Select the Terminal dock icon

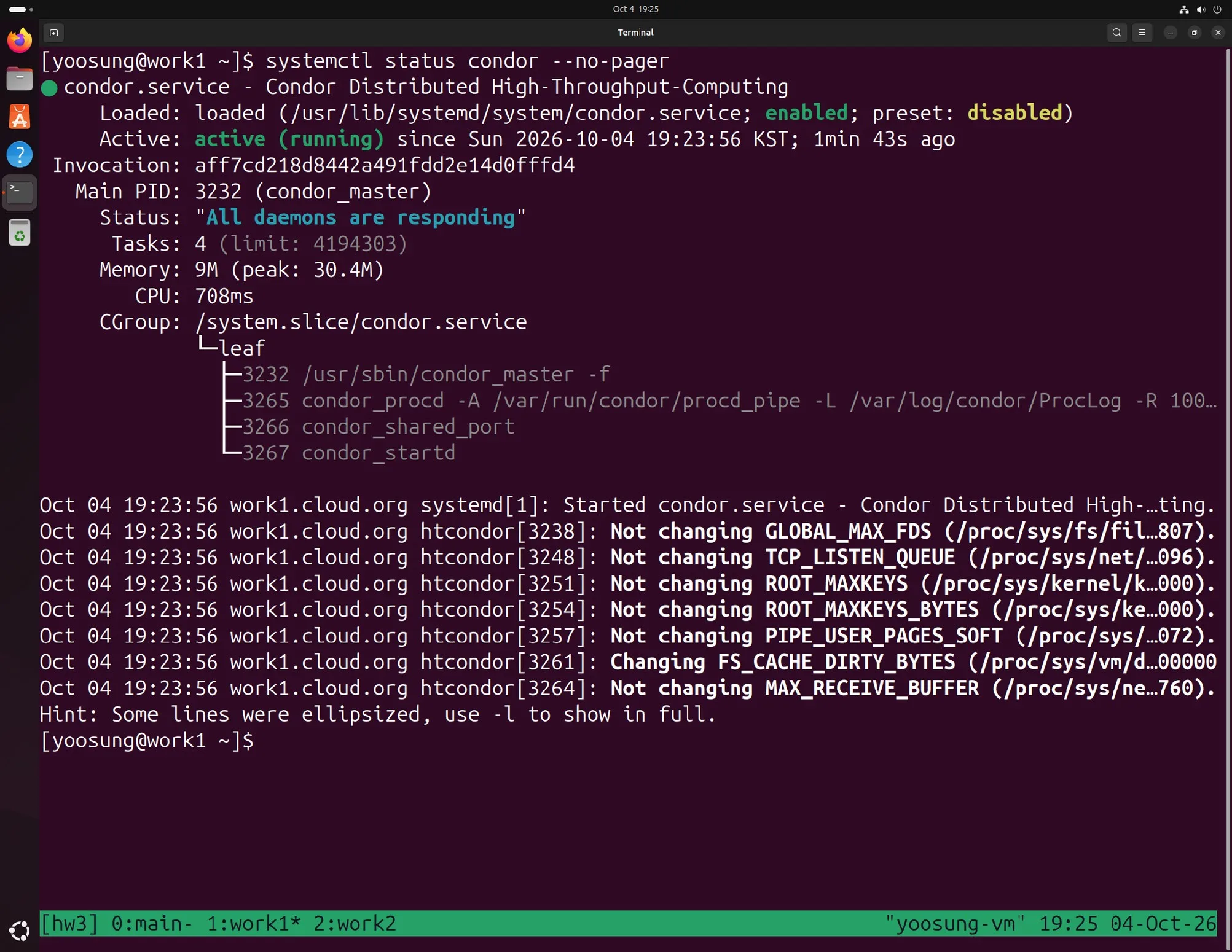pyautogui.click(x=20, y=192)
